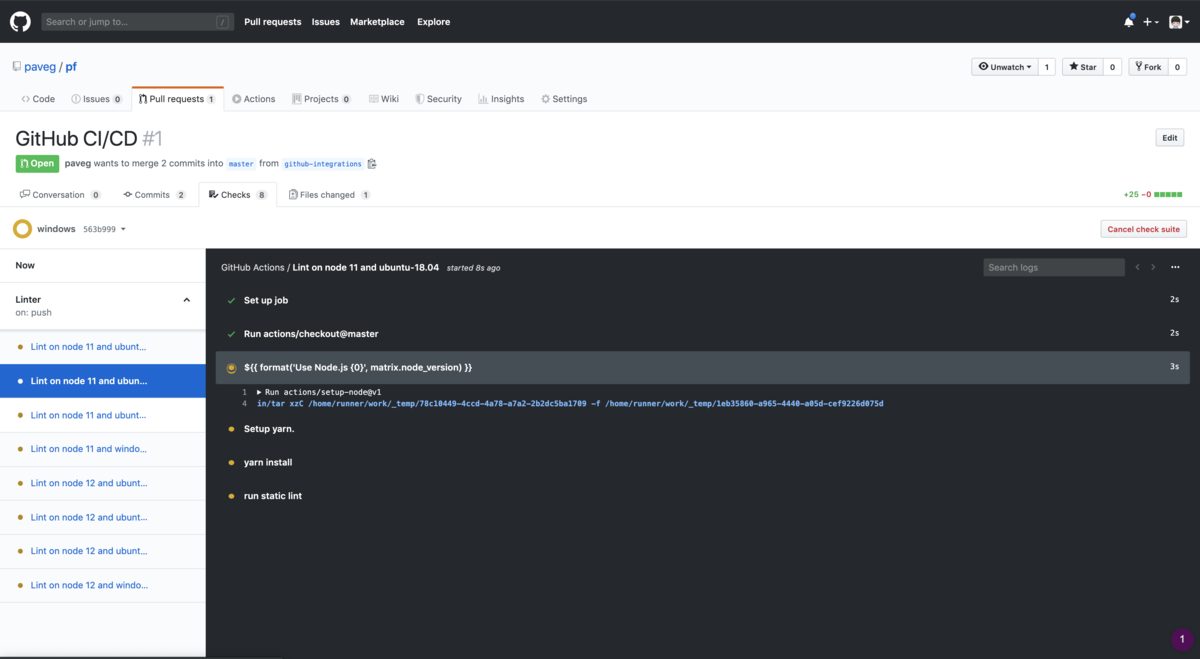This screenshot has height=659, width=1200.
Task: Open the Lint on node 11 and windows job
Action: pyautogui.click(x=88, y=449)
